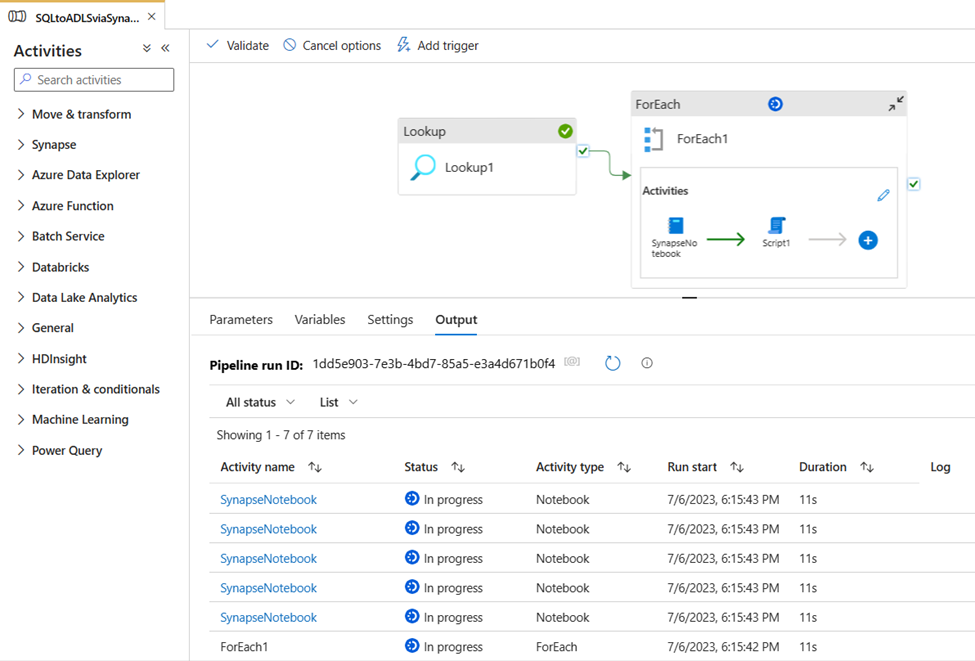Expand all activities using the double chevron
The height and width of the screenshot is (661, 975).
[147, 48]
